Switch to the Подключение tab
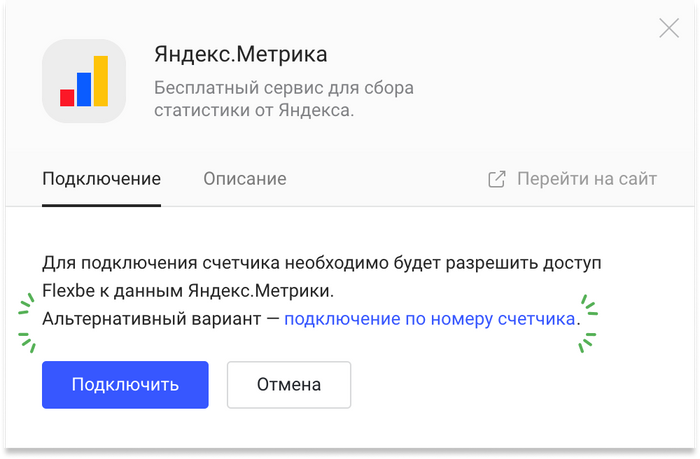Viewport: 700px width, 459px height. [x=101, y=179]
